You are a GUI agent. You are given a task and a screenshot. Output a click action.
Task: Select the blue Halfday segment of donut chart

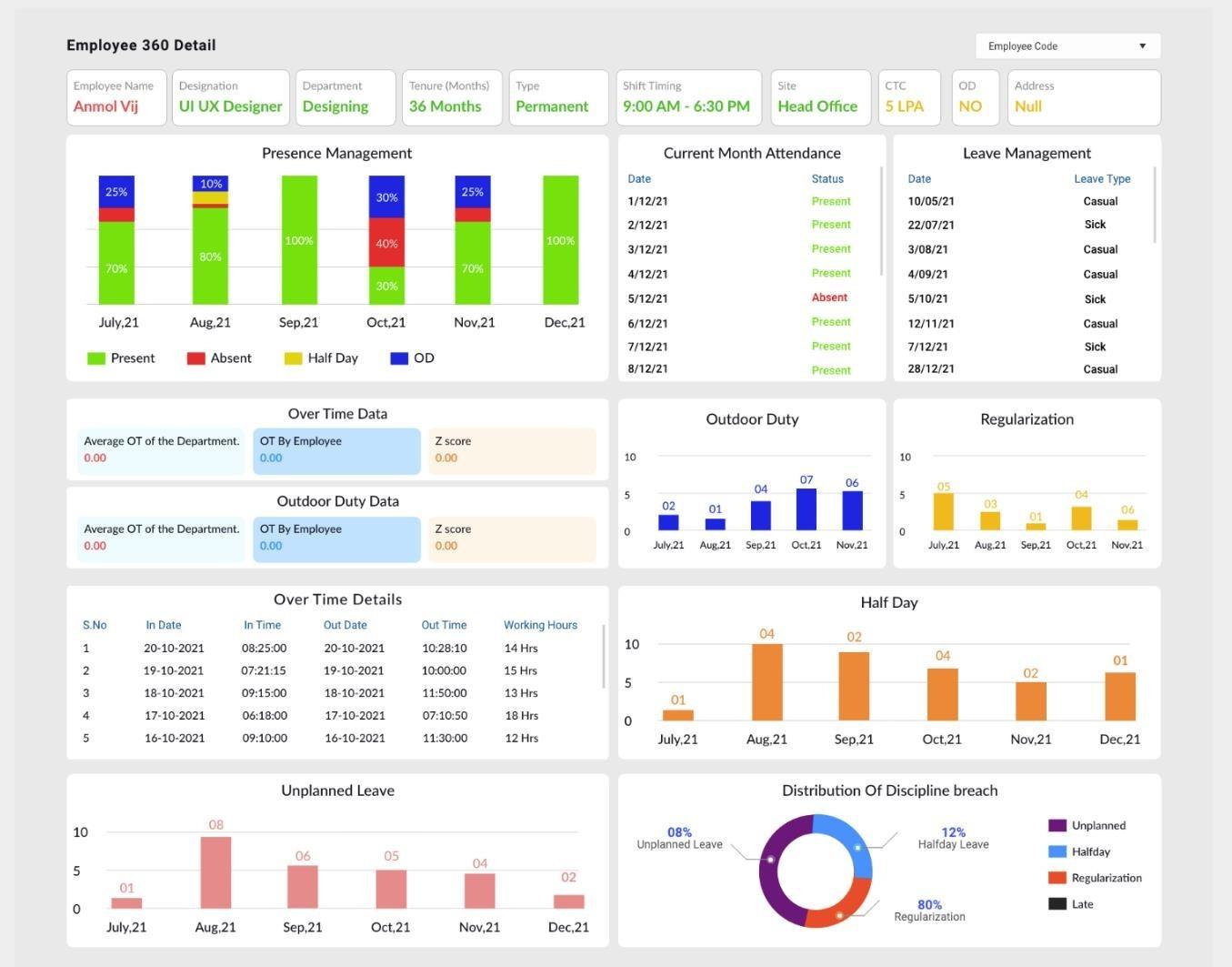pos(847,842)
